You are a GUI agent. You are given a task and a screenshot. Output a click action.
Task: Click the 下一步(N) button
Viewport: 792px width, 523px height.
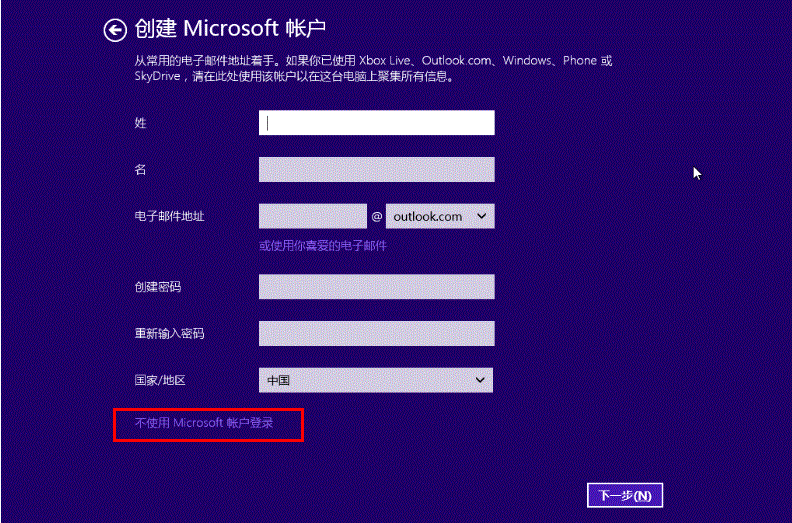point(625,495)
